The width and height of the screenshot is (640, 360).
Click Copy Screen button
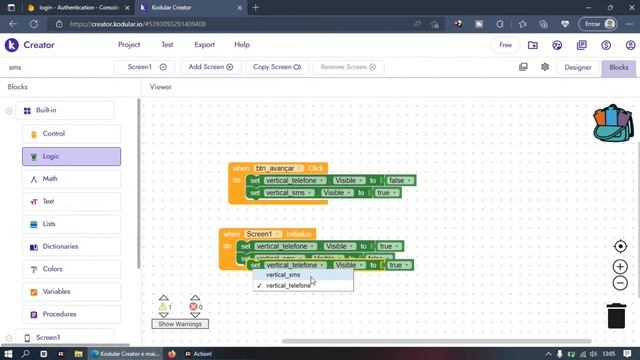click(x=277, y=67)
